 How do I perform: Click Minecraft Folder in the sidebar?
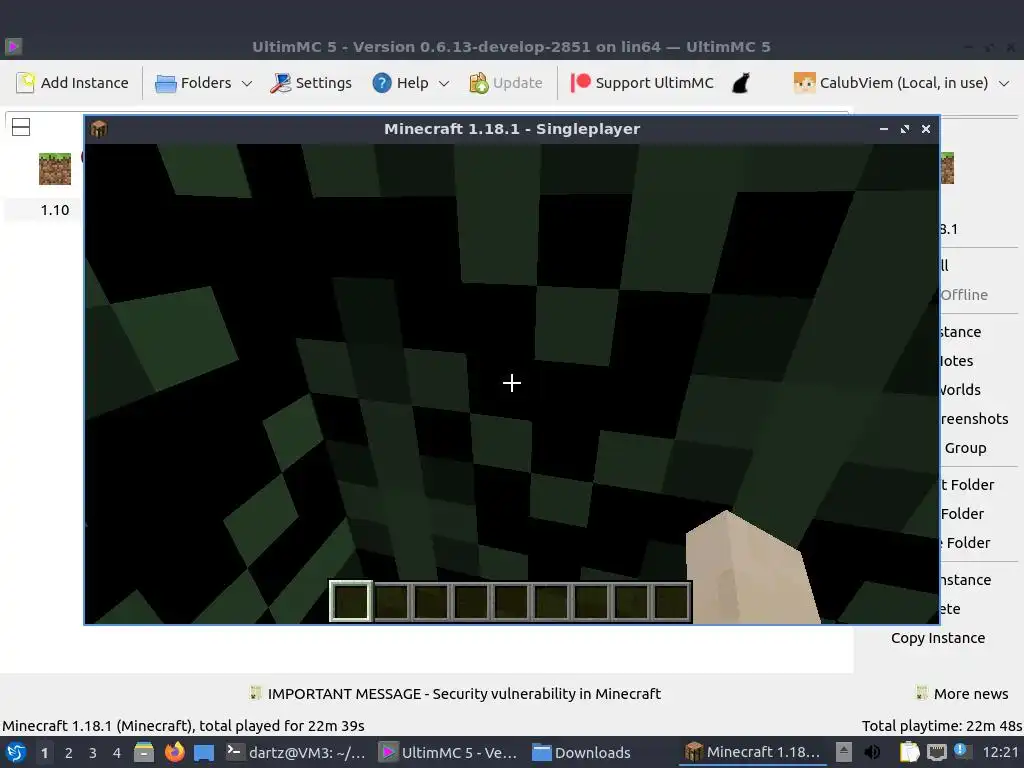pyautogui.click(x=967, y=485)
